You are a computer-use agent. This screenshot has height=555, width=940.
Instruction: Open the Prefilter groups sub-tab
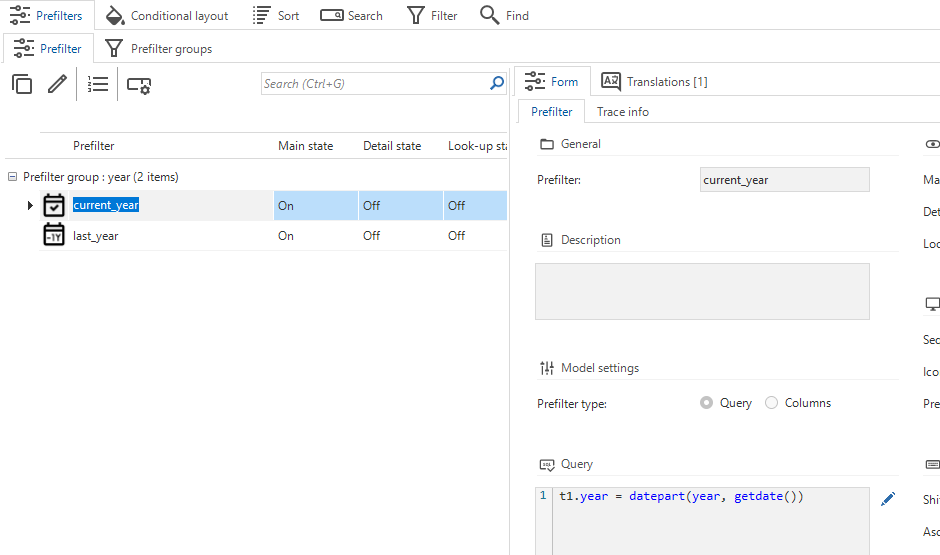pyautogui.click(x=158, y=49)
